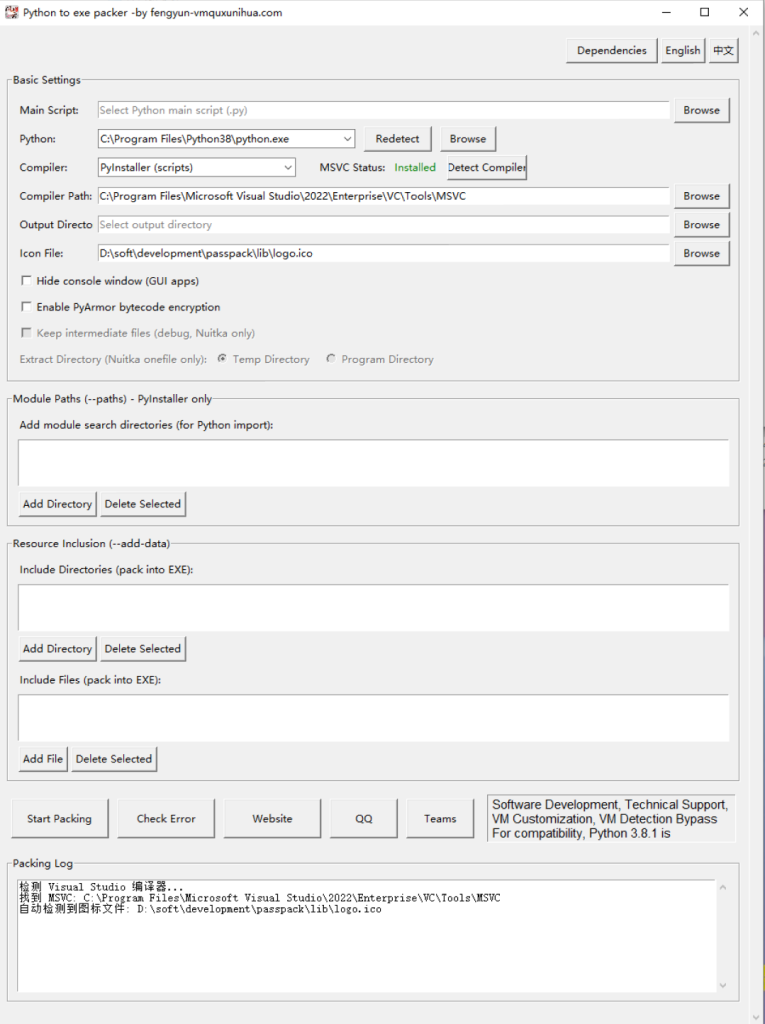Open the Website link button
Screen dimensions: 765x1024
272,819
